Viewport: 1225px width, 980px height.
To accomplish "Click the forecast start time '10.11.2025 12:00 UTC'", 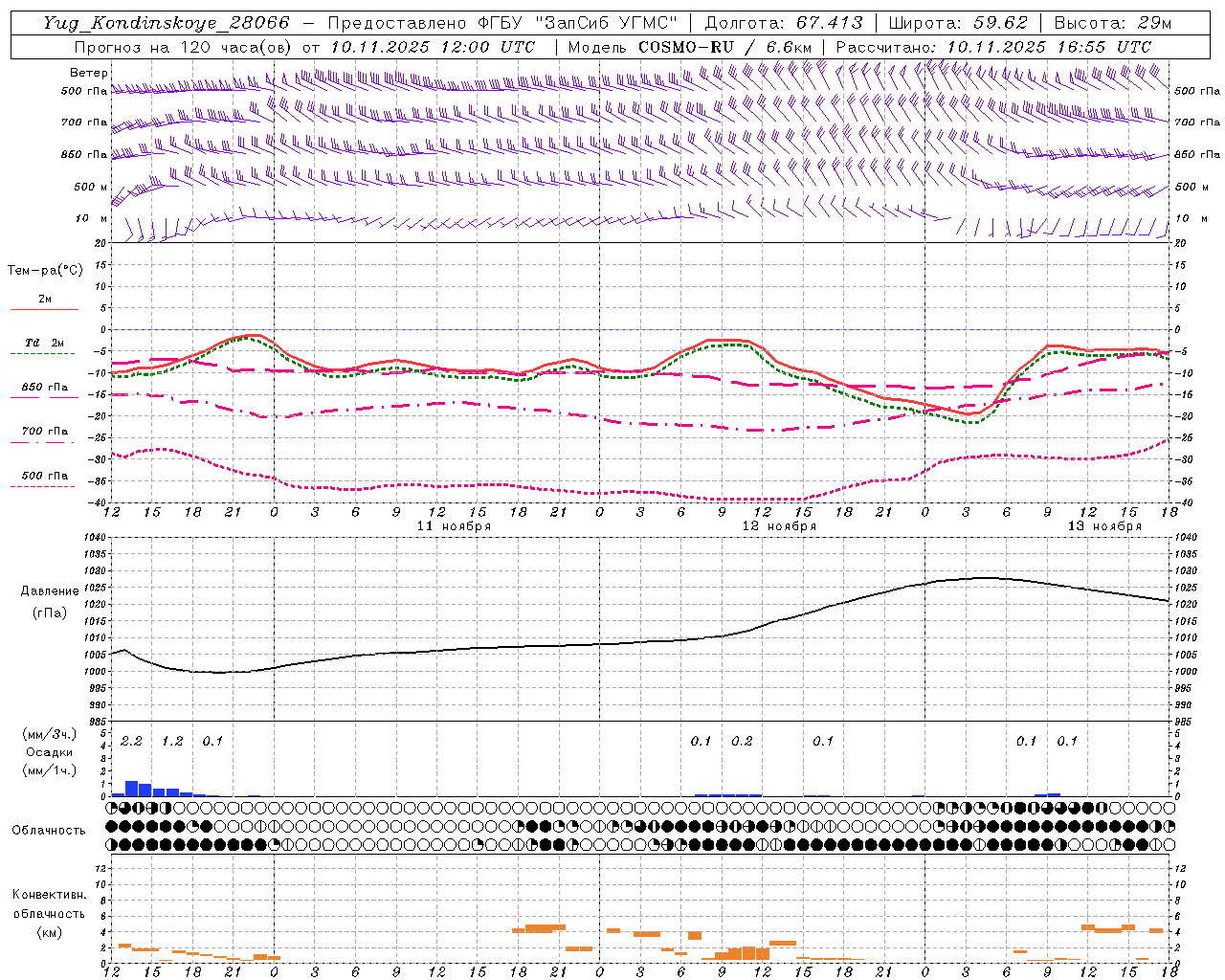I will click(433, 47).
